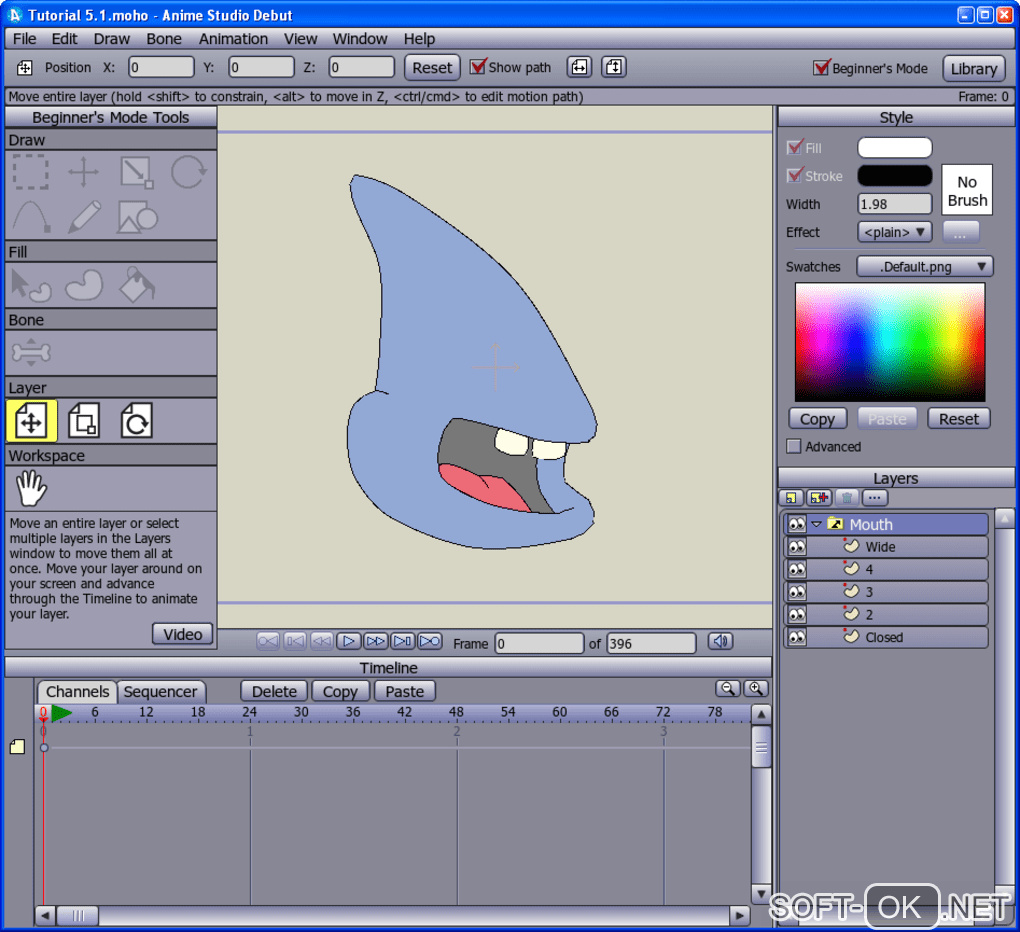Open the Effect plain dropdown
Image resolution: width=1020 pixels, height=932 pixels.
tap(894, 232)
